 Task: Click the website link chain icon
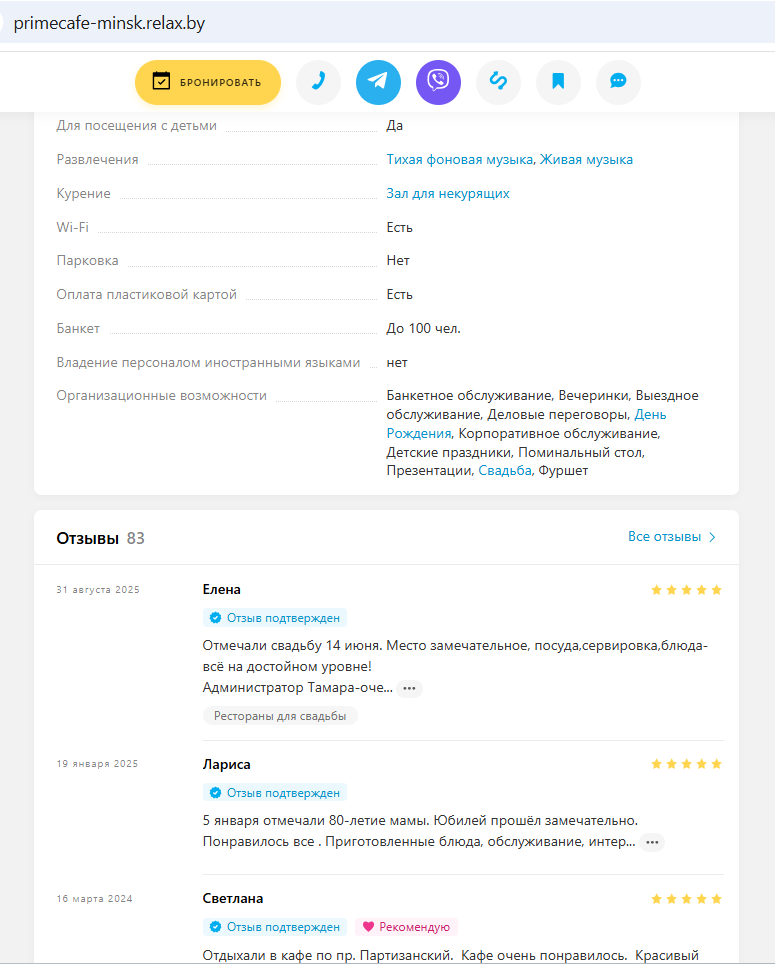(x=498, y=82)
